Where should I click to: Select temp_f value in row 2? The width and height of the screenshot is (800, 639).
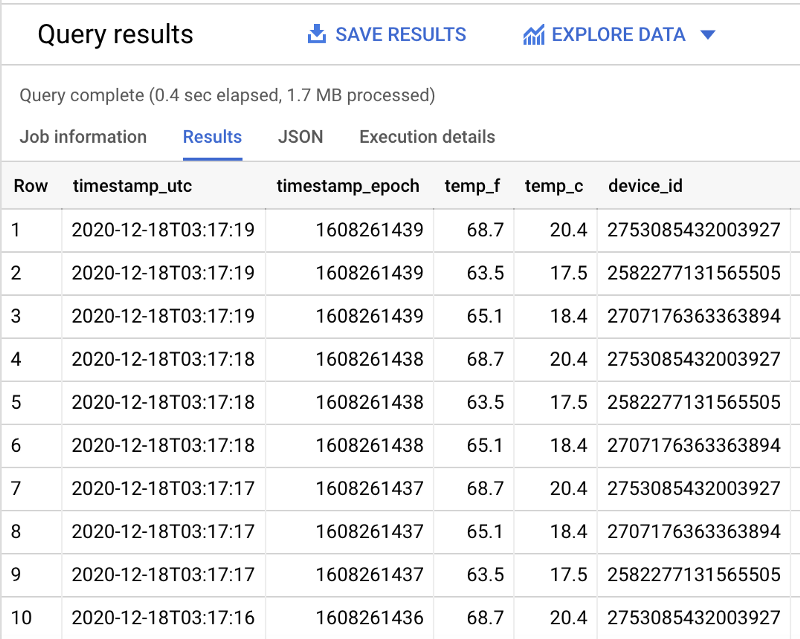(x=485, y=273)
